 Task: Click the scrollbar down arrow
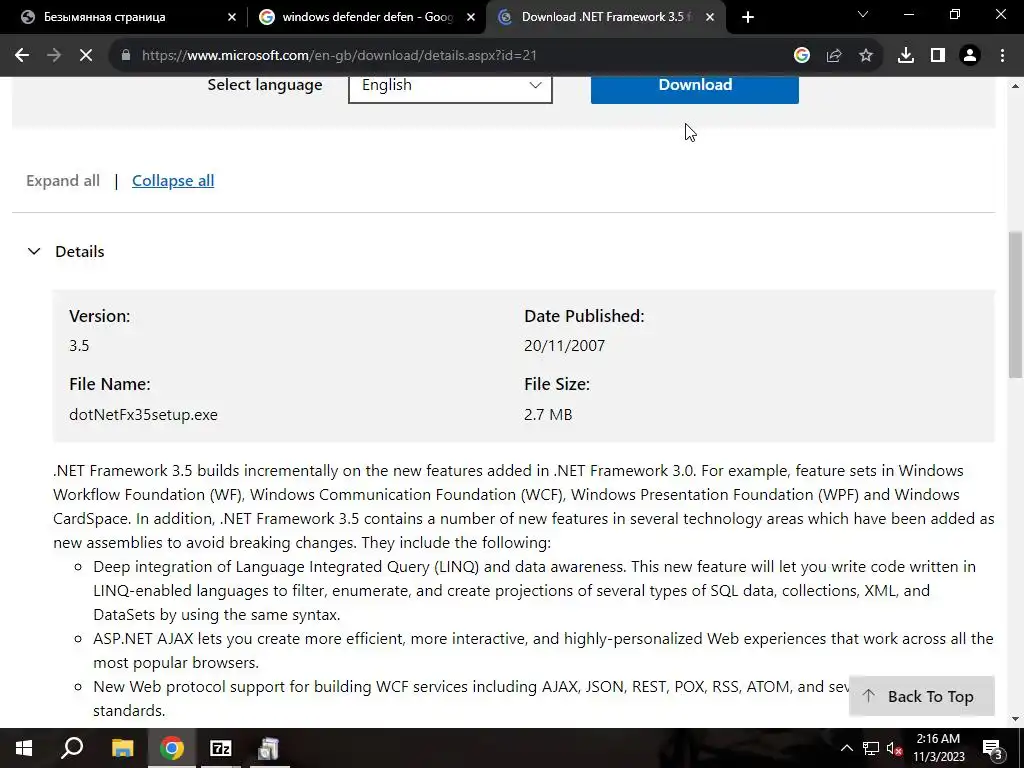1015,719
